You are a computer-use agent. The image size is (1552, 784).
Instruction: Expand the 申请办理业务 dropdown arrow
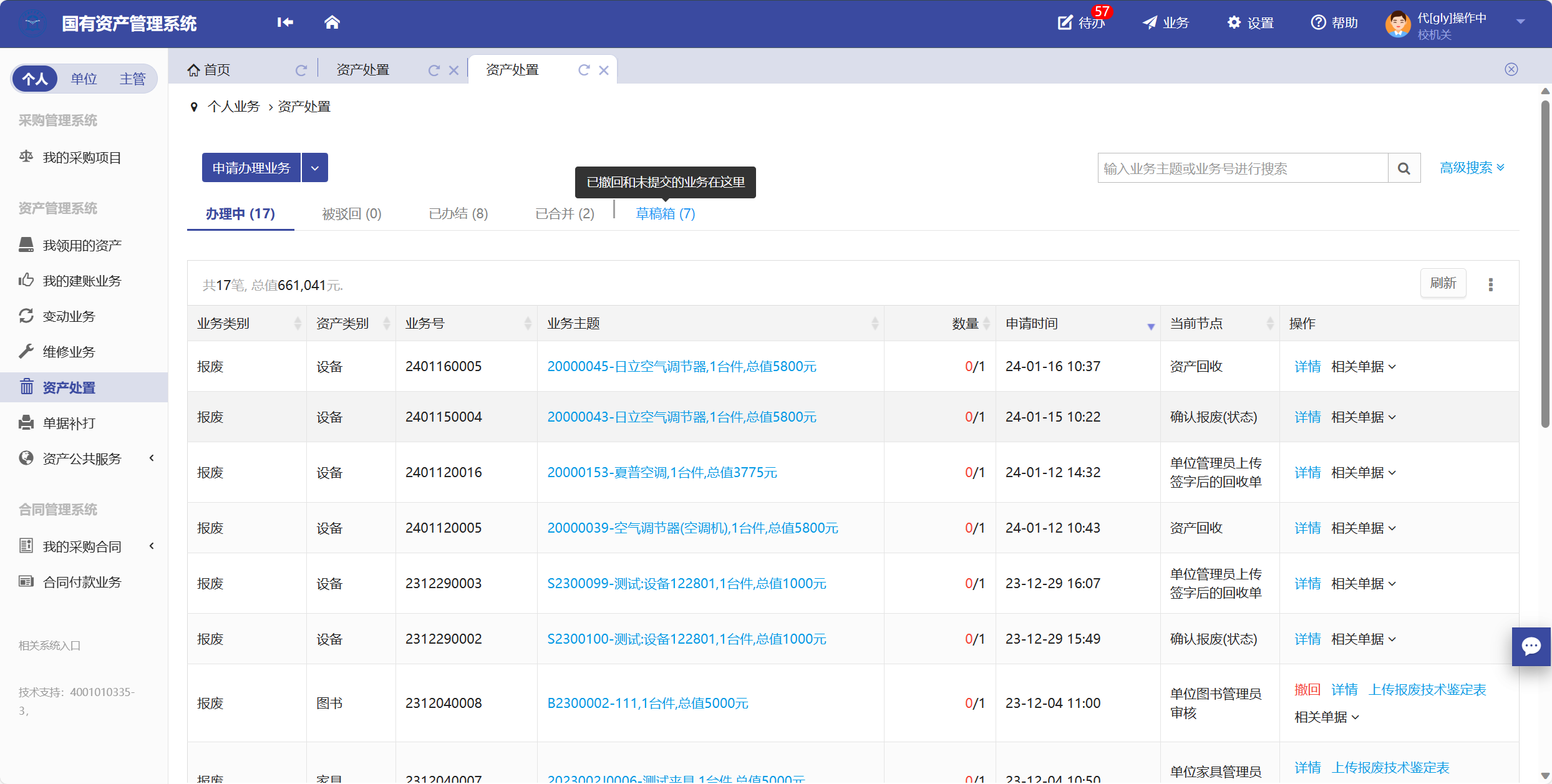(315, 168)
